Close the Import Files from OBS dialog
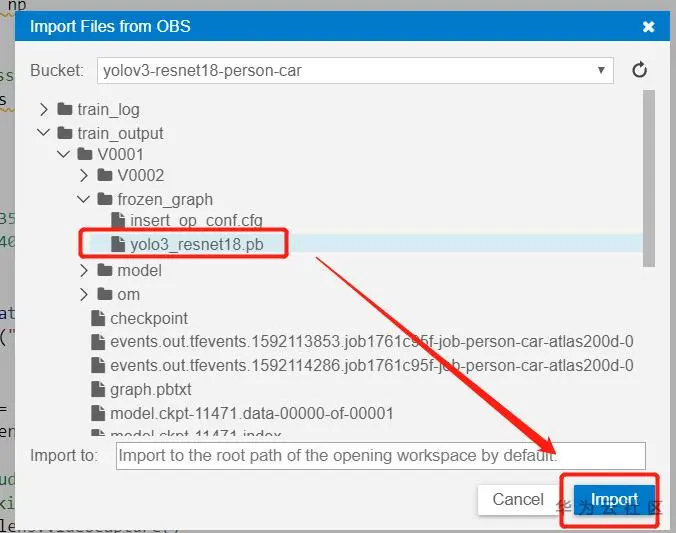The image size is (676, 533). [648, 27]
